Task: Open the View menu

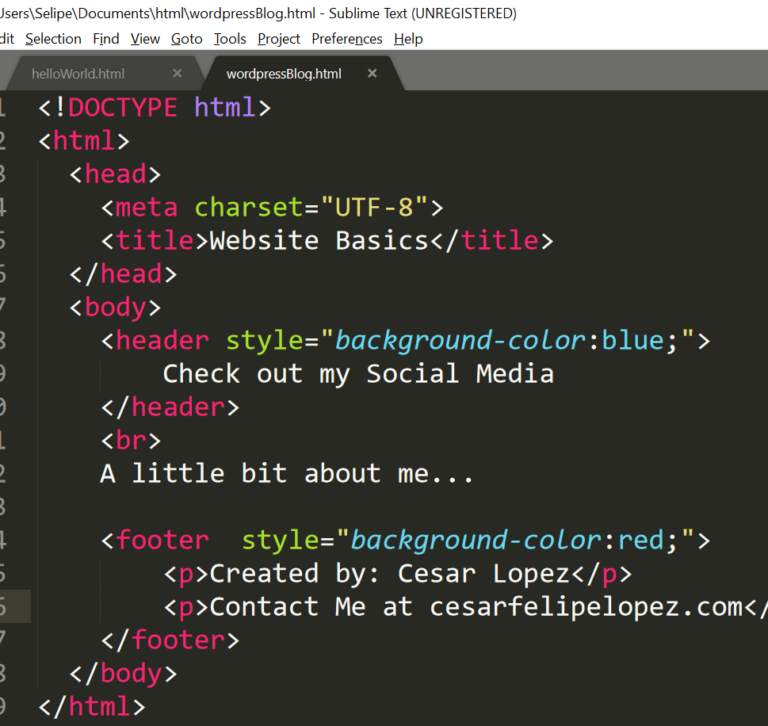Action: click(145, 39)
